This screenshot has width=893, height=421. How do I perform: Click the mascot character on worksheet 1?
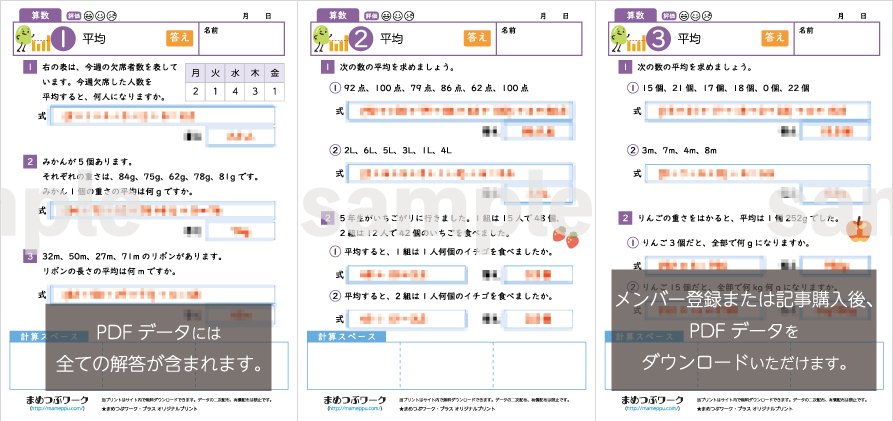coord(23,37)
